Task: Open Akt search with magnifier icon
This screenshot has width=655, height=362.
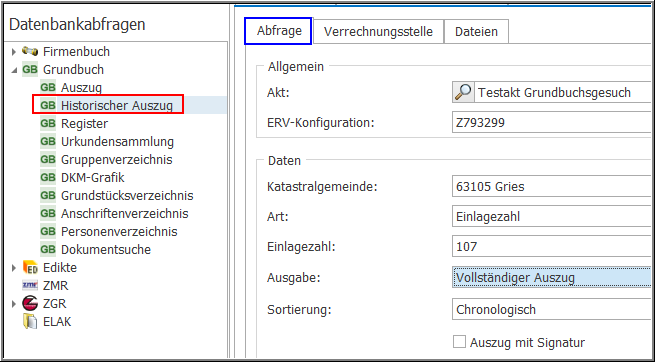Action: pyautogui.click(x=463, y=92)
